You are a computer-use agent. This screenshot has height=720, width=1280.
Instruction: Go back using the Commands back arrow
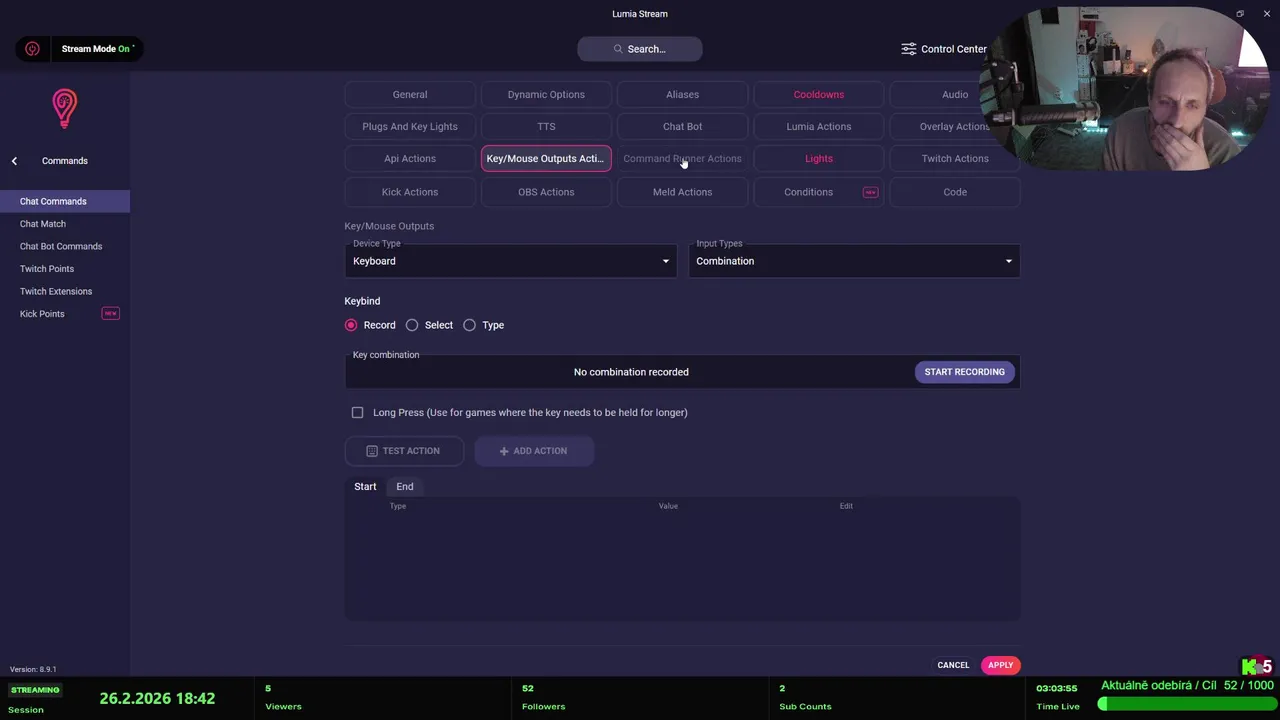click(14, 161)
